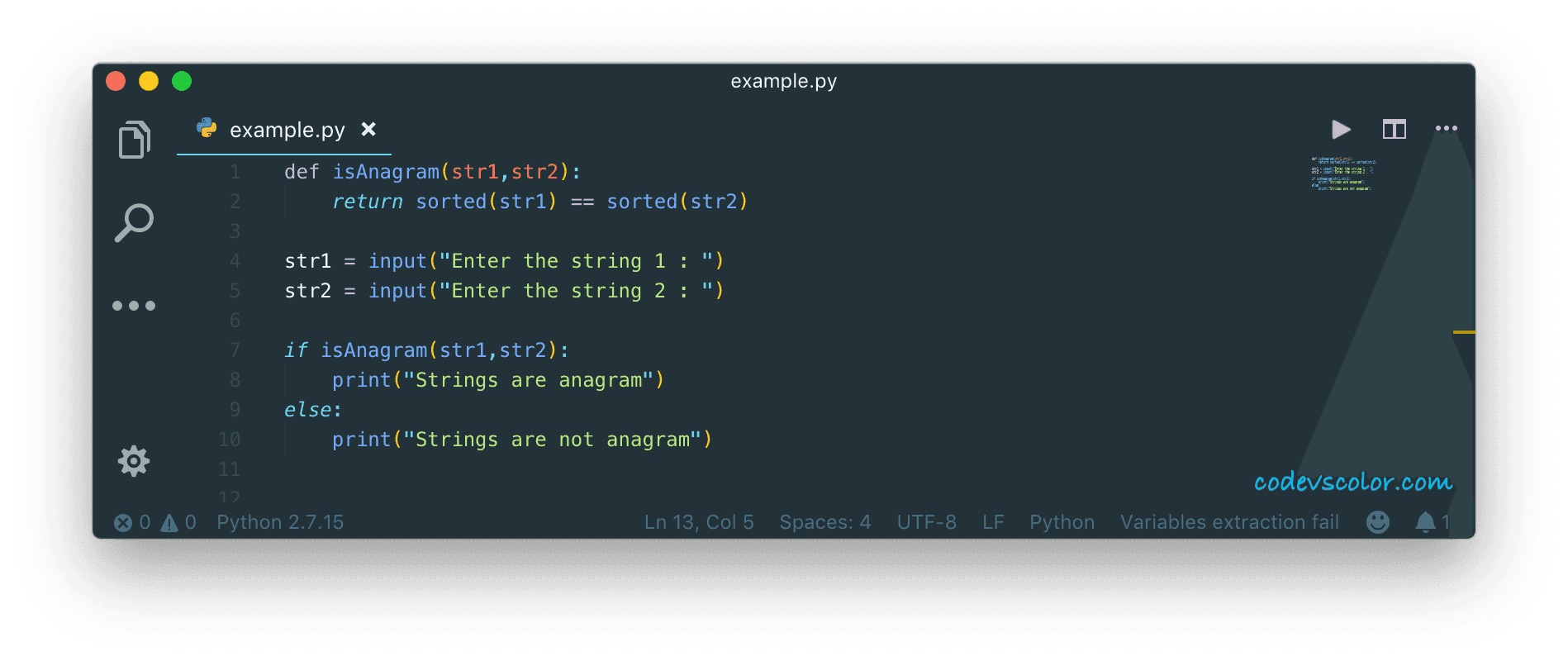
Task: Click the warnings triangle in status bar
Action: coord(169,522)
